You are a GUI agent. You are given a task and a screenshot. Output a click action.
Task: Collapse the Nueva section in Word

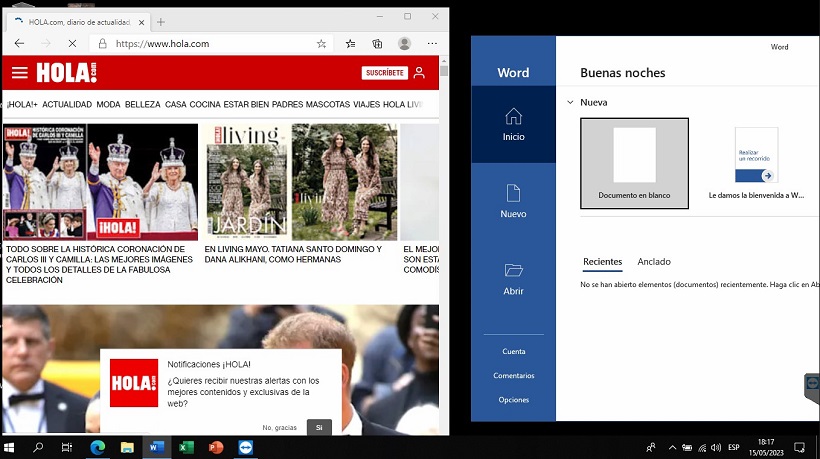click(570, 102)
